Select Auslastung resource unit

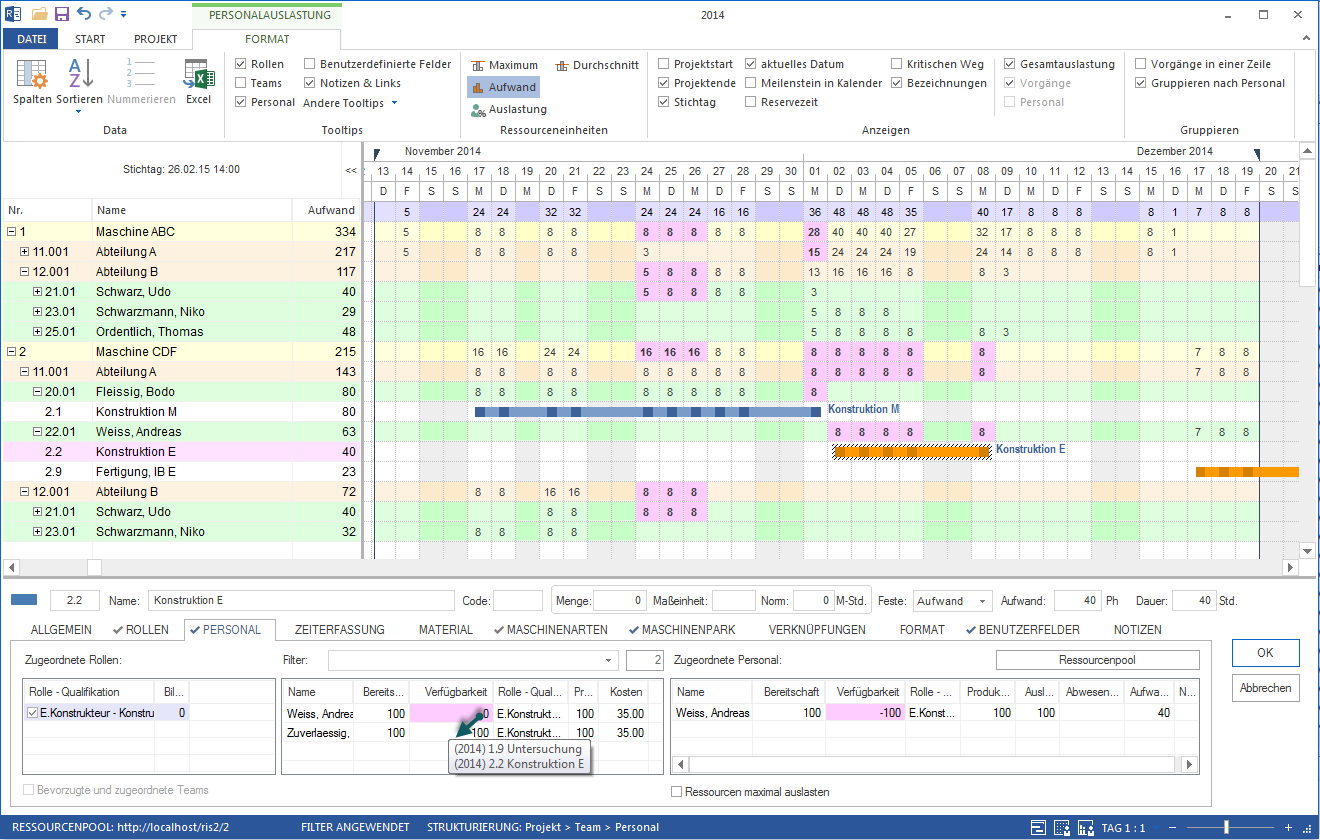pos(508,109)
